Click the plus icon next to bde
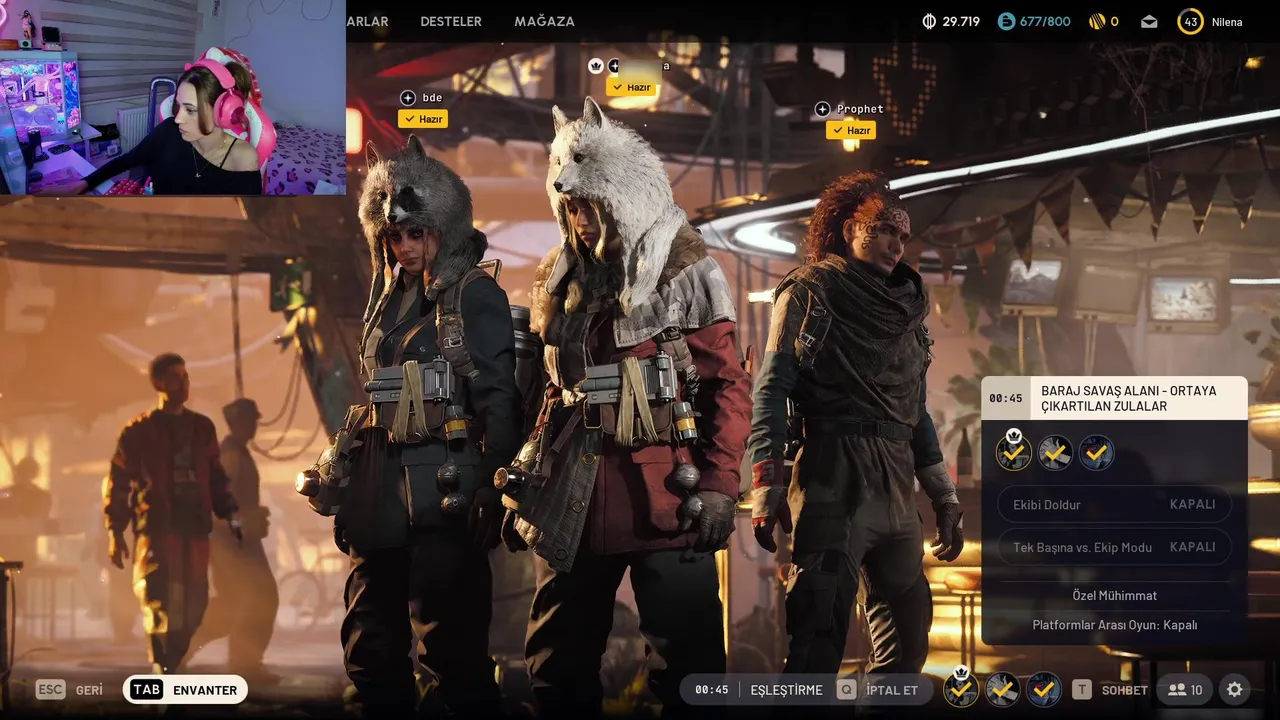Viewport: 1280px width, 720px height. point(408,97)
